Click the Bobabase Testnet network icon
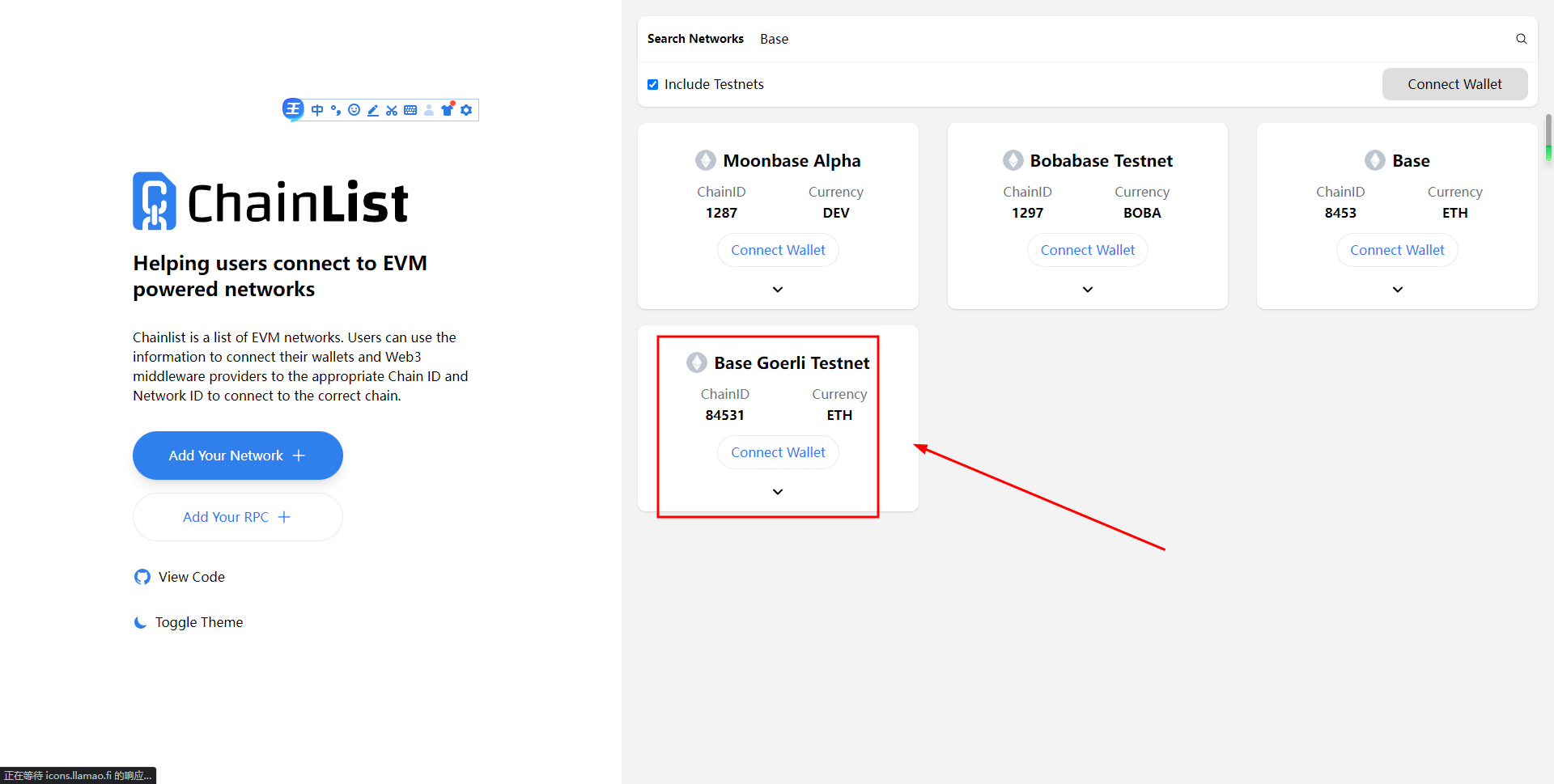The image size is (1554, 784). 1013,160
